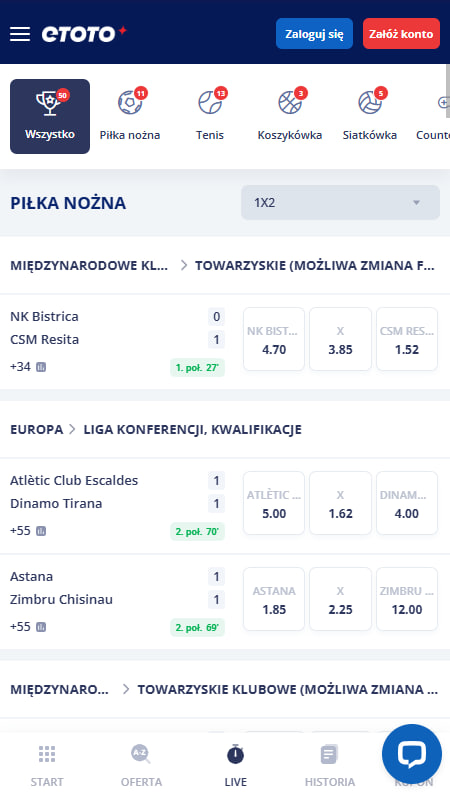Open statistics icon for Astana match
450x800 pixels.
point(41,627)
